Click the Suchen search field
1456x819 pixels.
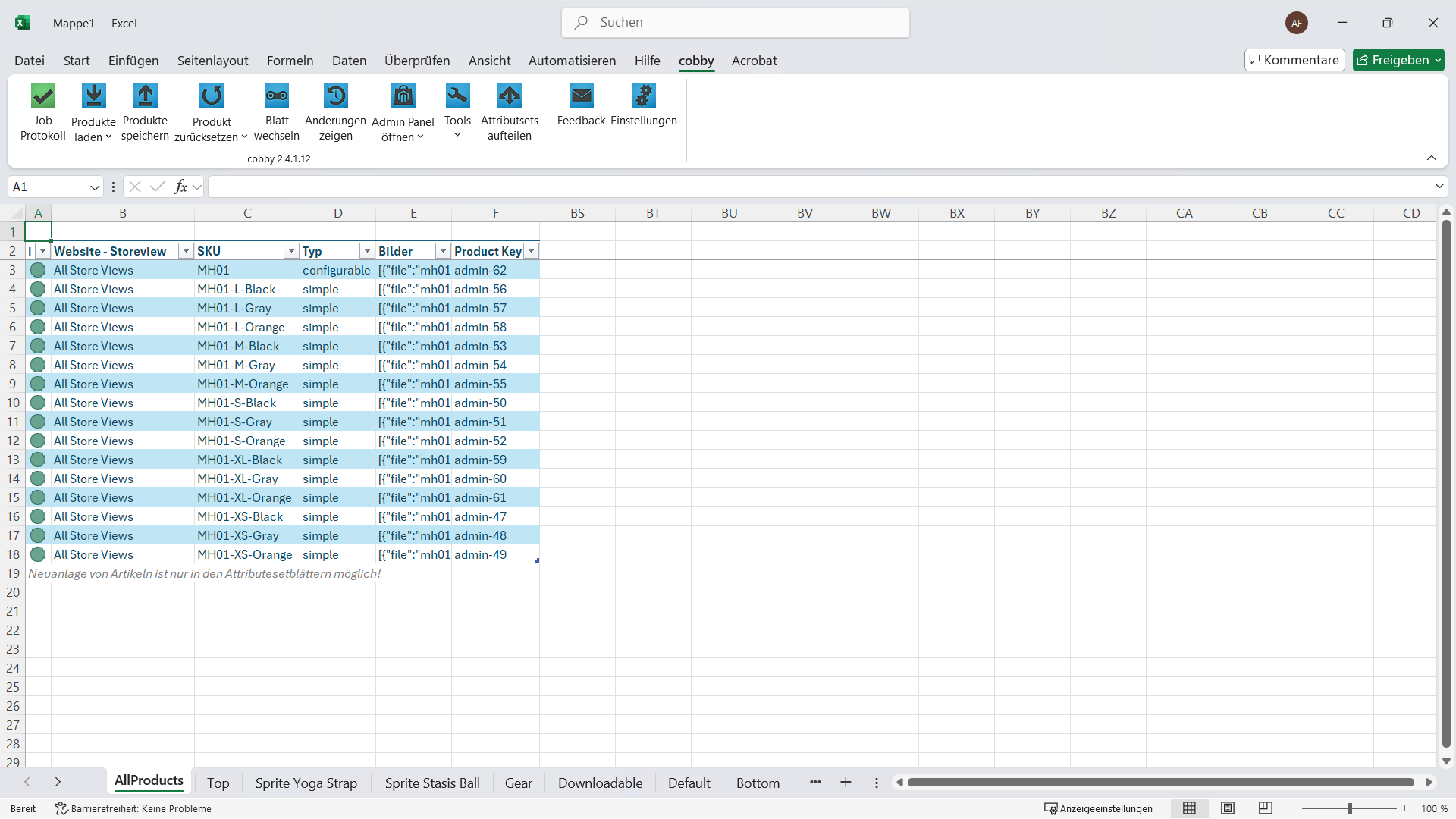pyautogui.click(x=735, y=23)
